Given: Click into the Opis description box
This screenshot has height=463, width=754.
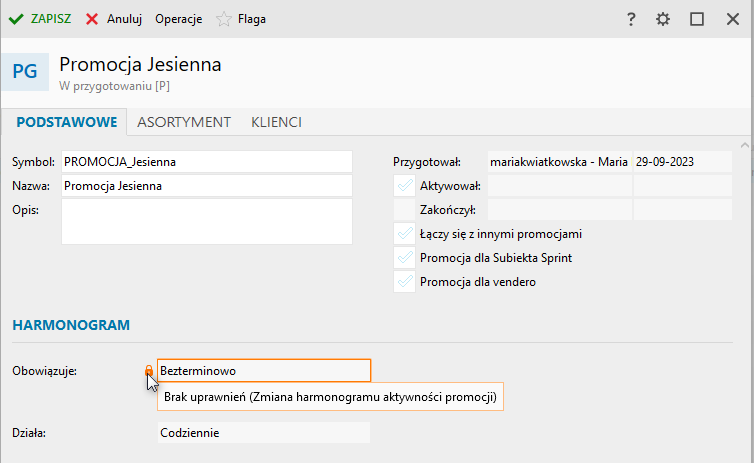Looking at the screenshot, I should (207, 221).
